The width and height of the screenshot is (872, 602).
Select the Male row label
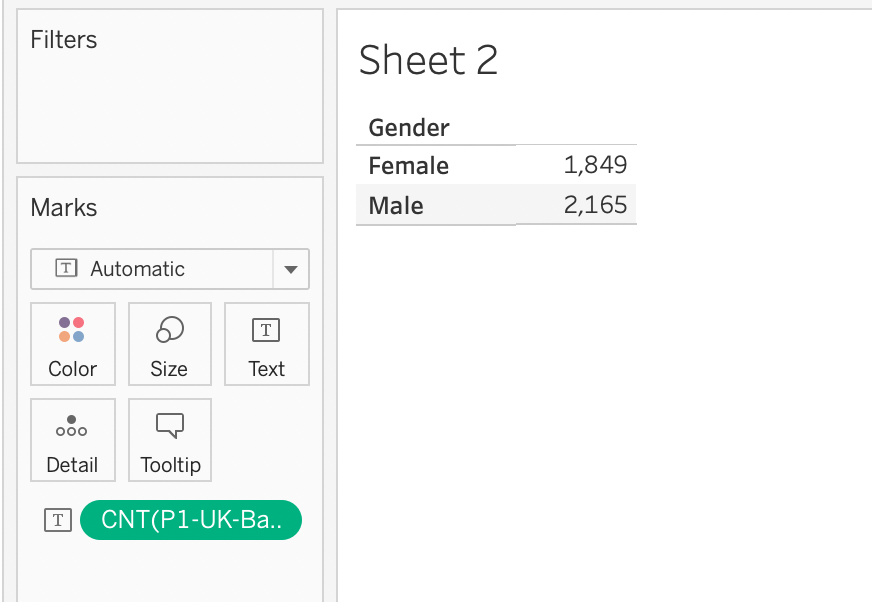click(396, 206)
